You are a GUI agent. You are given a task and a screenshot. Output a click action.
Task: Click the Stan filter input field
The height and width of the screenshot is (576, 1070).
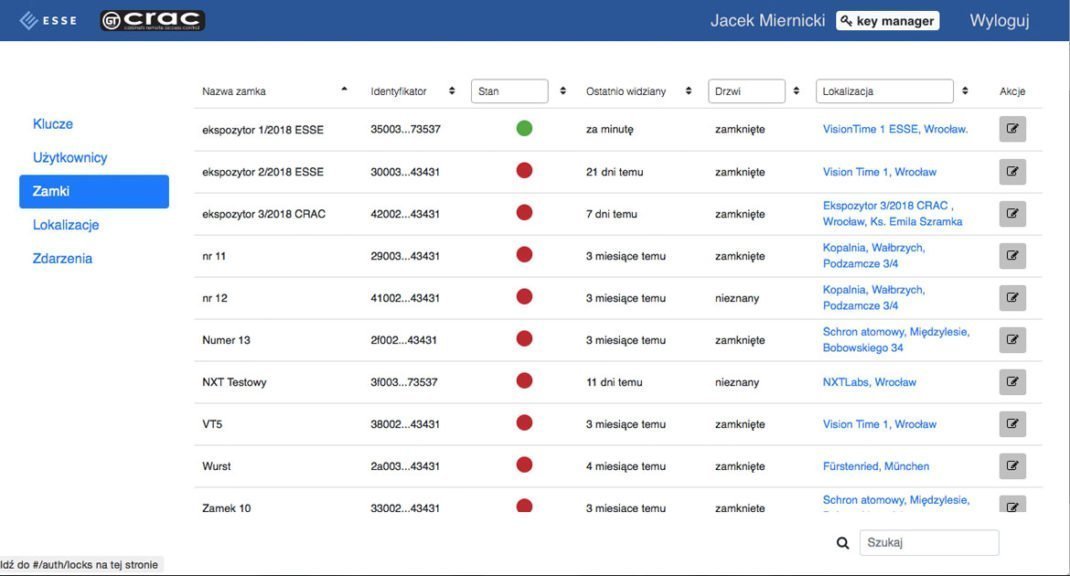[509, 91]
